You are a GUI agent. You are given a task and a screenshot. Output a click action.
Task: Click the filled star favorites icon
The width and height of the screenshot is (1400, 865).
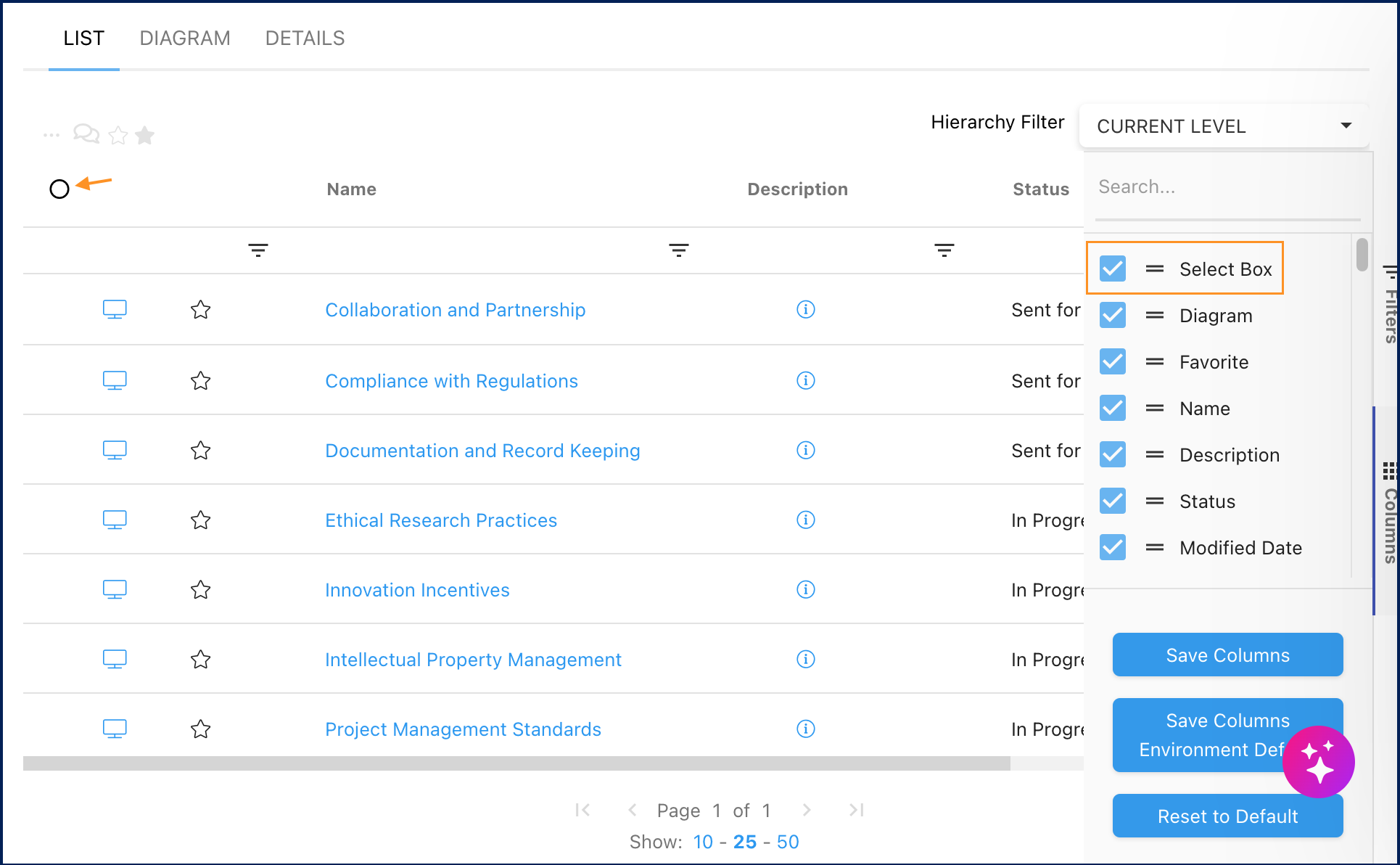(145, 135)
